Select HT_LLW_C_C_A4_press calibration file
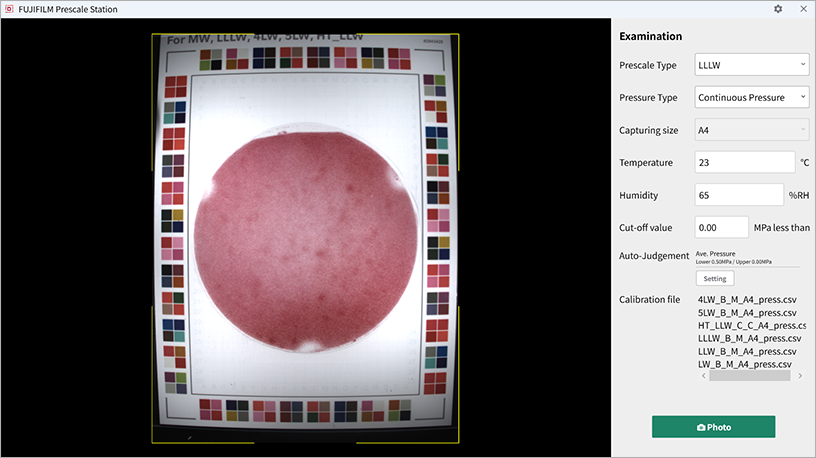The height and width of the screenshot is (458, 816). (x=751, y=326)
